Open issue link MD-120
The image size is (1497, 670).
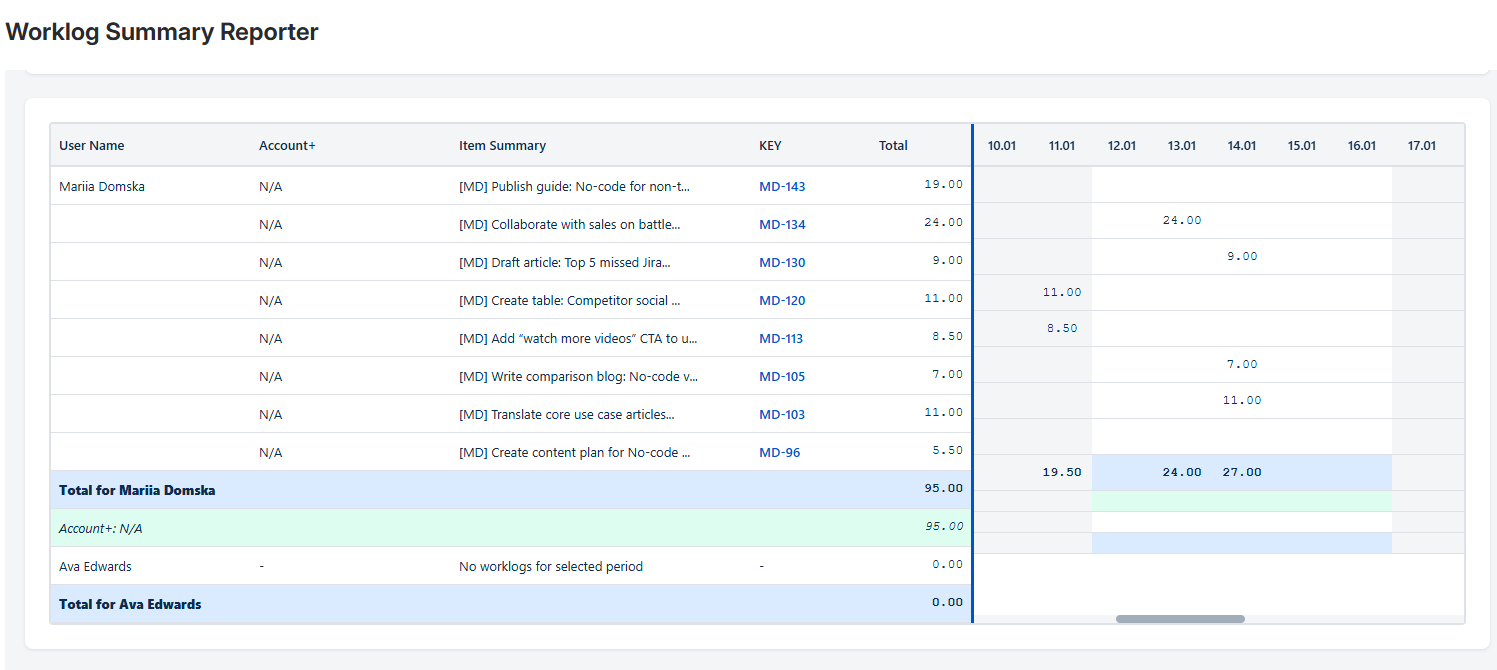(782, 300)
